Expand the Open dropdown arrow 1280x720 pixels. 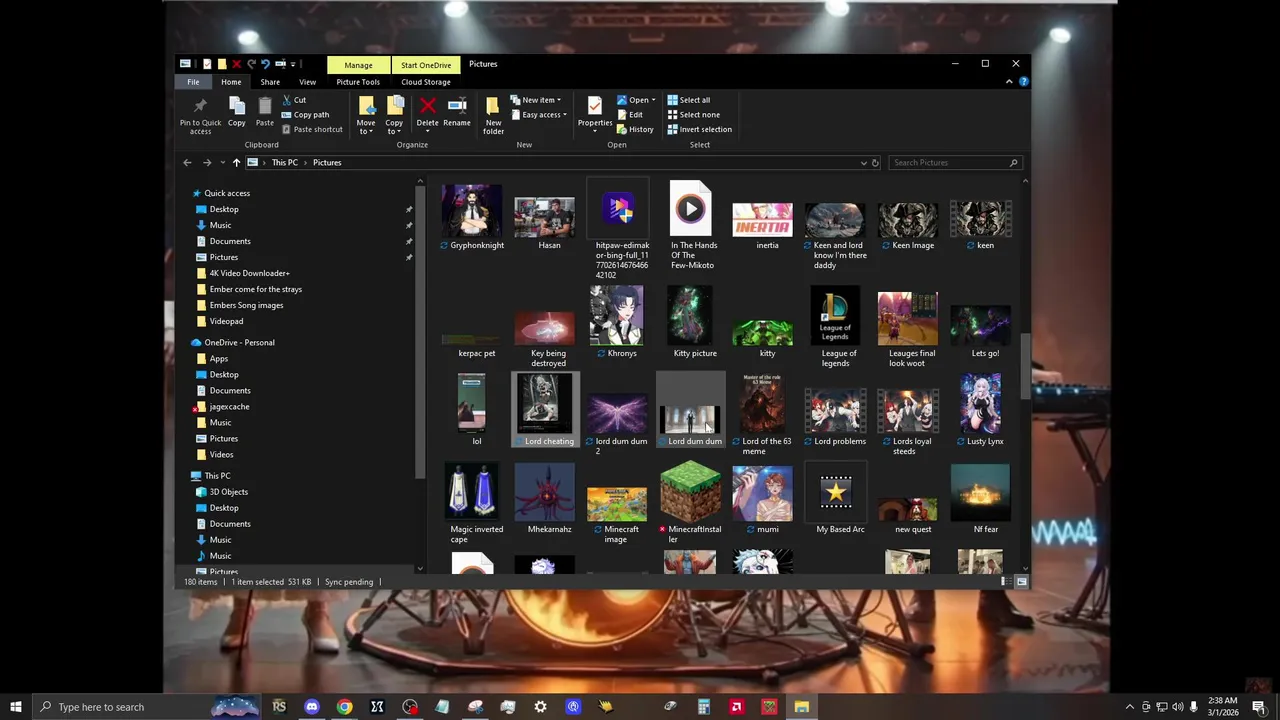click(653, 100)
